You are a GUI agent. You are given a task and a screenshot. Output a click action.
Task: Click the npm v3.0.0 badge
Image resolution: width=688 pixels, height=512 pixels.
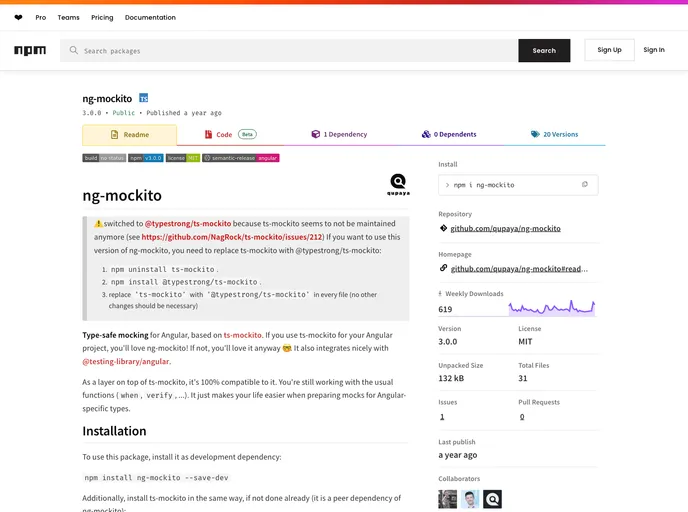click(x=146, y=158)
